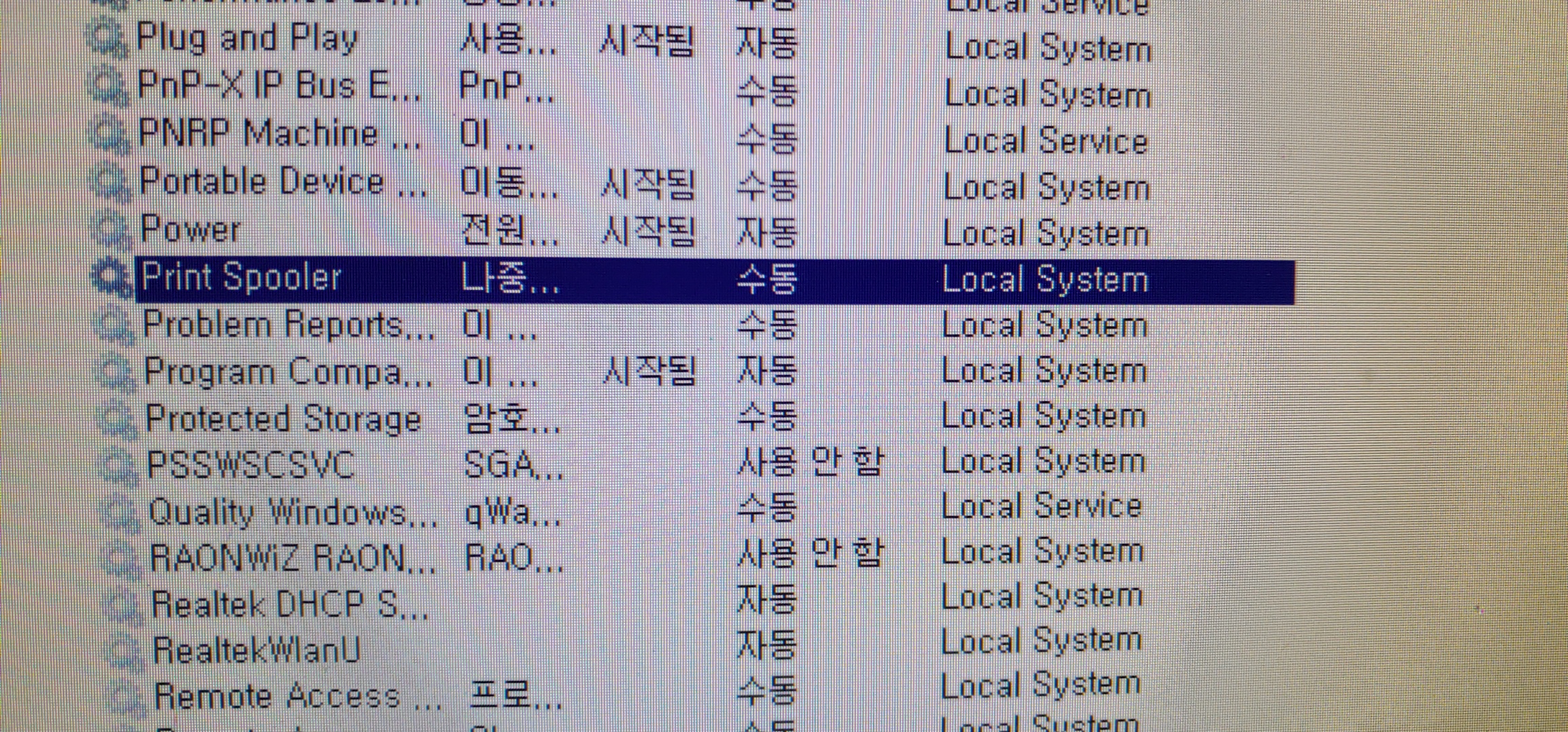Click Local System in the Remote Access row
Screen dimensions: 1568x732
1040,685
